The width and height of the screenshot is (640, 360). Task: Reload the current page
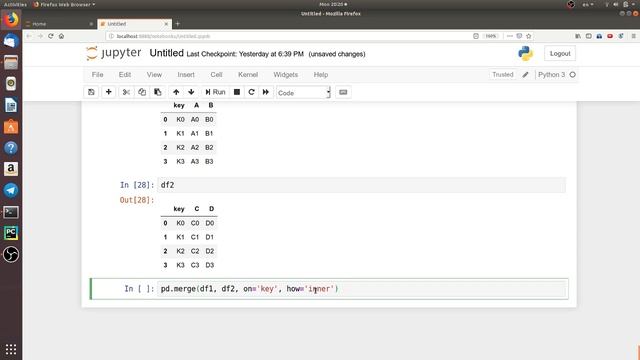[51, 36]
